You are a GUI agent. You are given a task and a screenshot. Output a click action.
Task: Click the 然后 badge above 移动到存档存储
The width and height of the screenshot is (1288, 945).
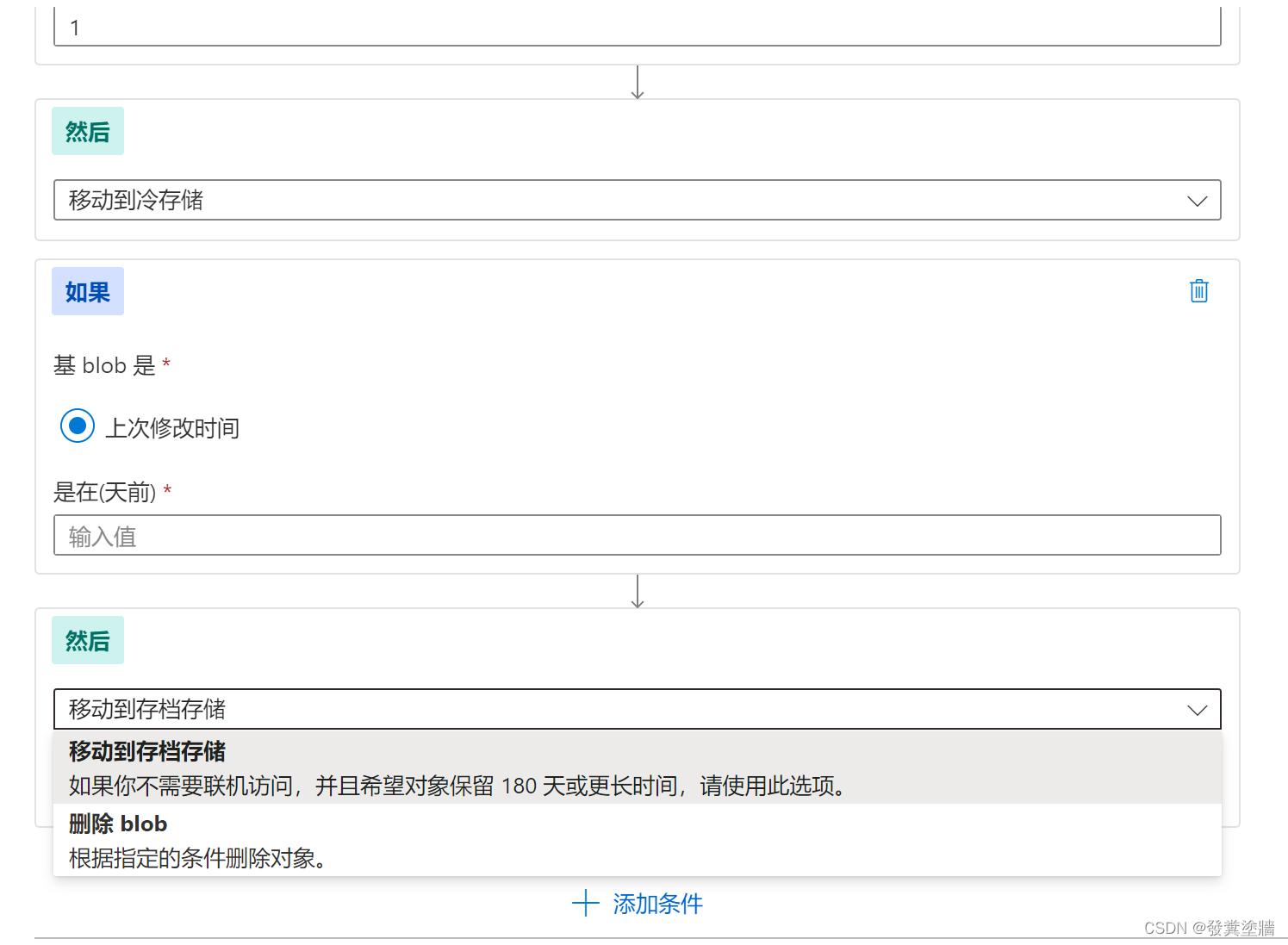[x=88, y=640]
